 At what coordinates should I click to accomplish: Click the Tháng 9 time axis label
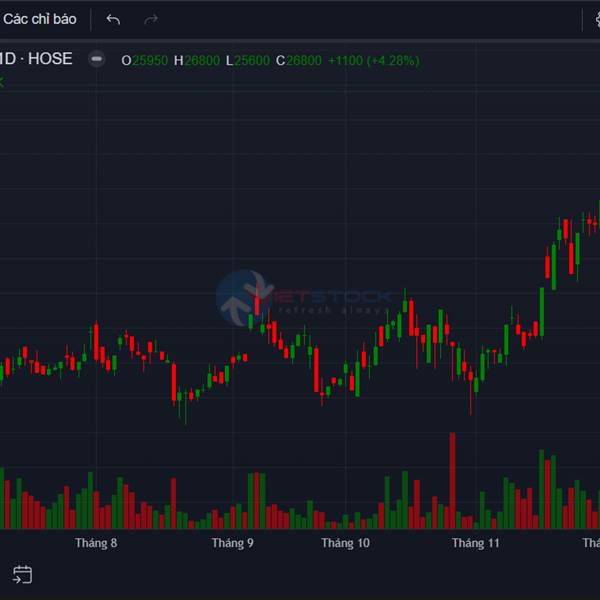[233, 543]
